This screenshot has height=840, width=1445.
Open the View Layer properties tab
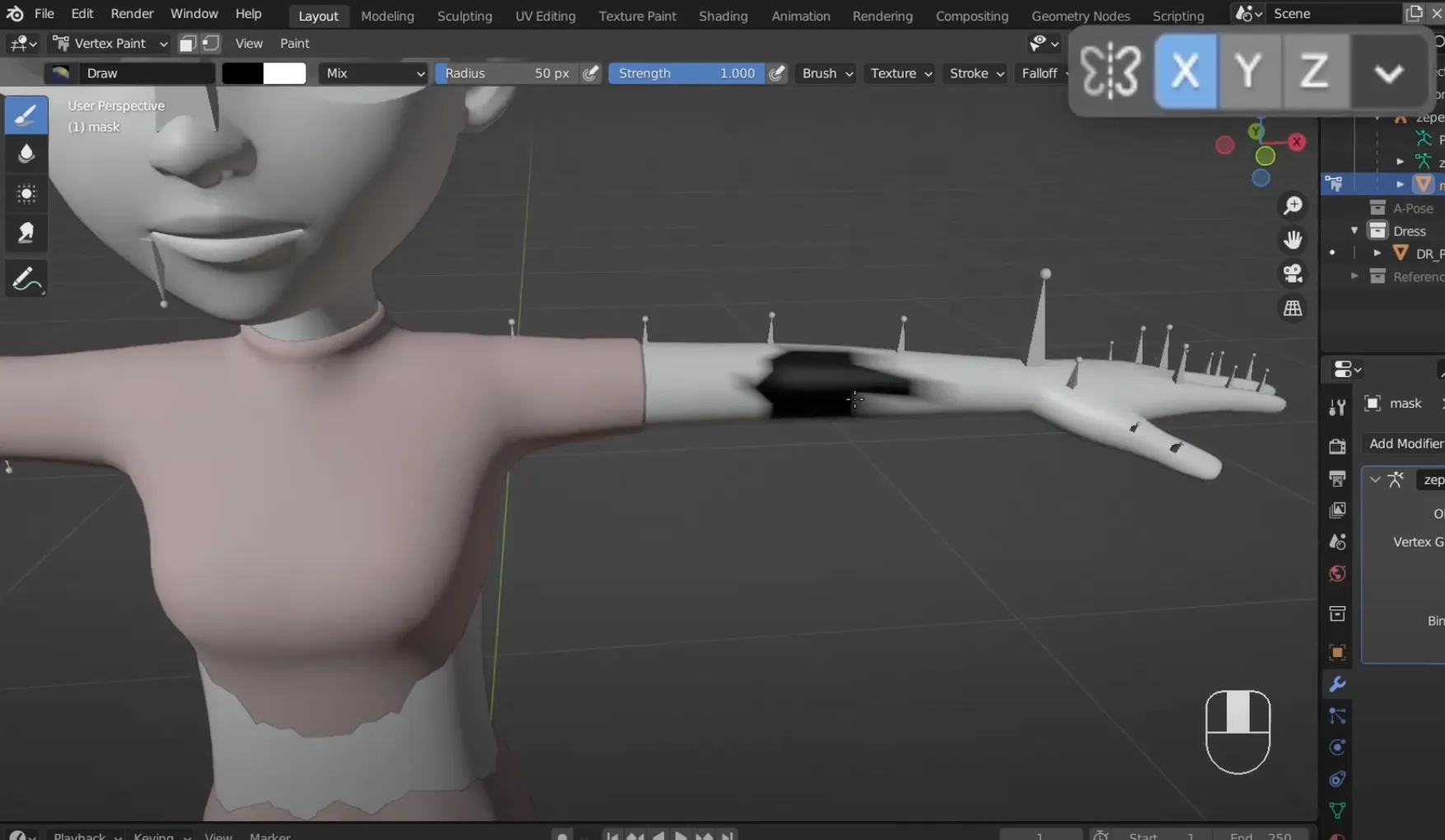(x=1337, y=510)
